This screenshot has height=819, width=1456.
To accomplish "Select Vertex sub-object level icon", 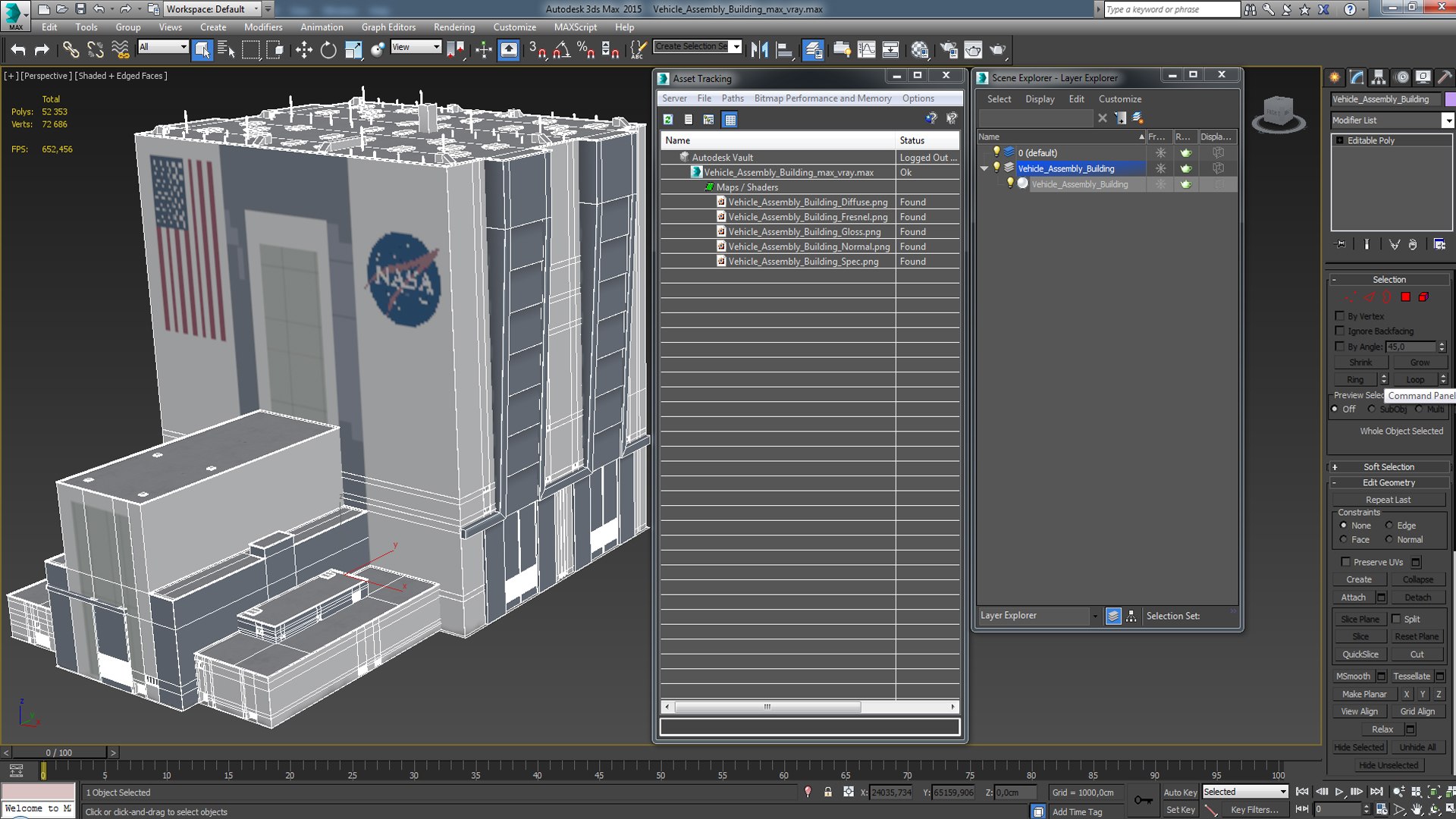I will pyautogui.click(x=1351, y=297).
